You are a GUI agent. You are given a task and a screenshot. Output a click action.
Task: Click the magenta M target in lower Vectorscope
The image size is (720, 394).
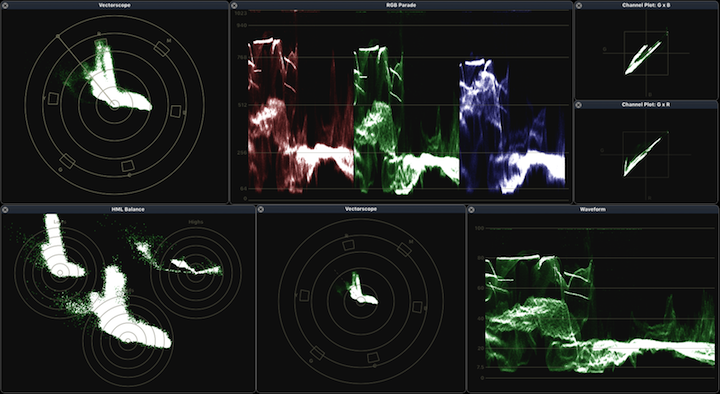coord(404,250)
